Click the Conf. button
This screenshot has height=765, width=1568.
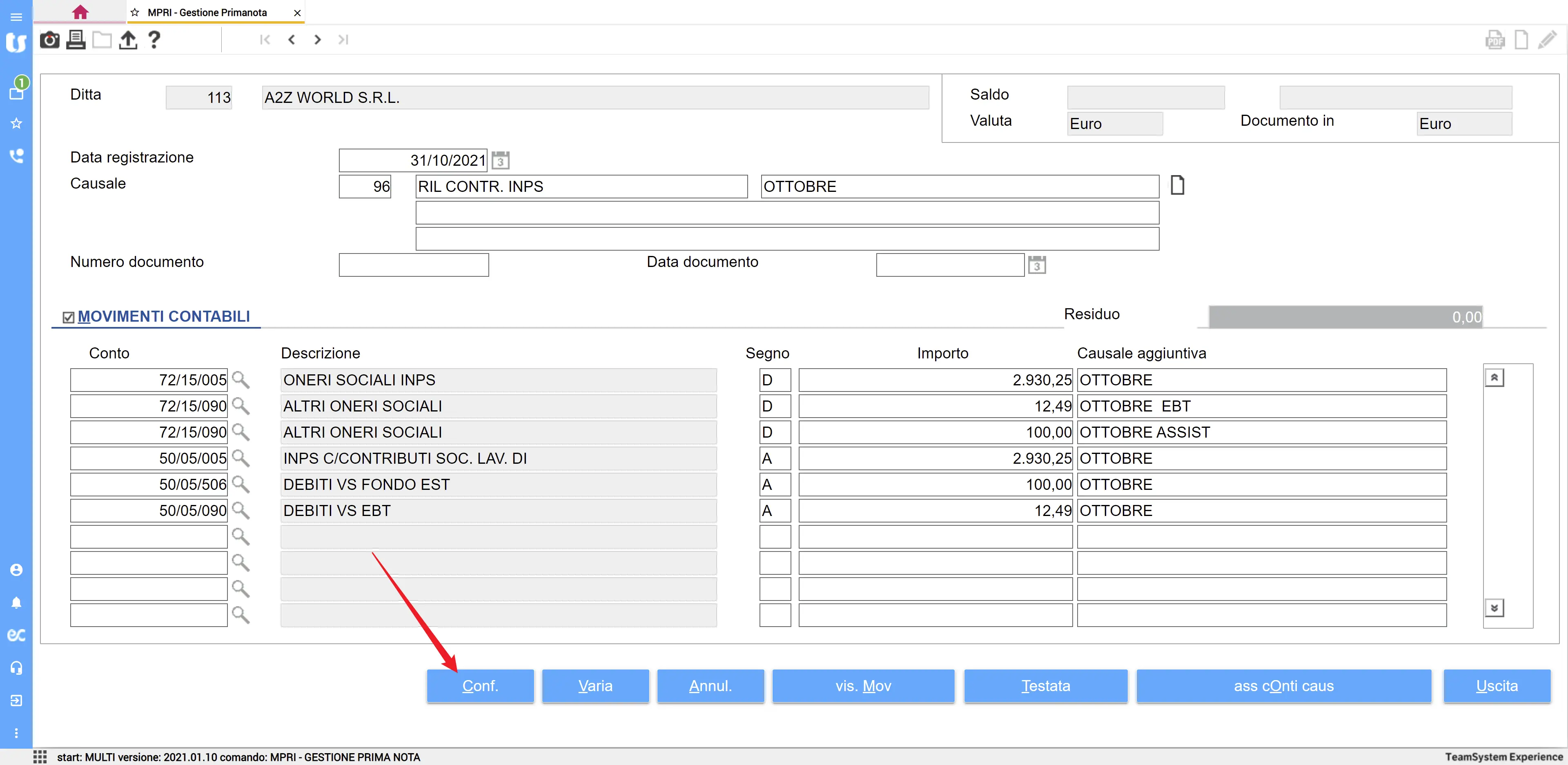coord(480,686)
